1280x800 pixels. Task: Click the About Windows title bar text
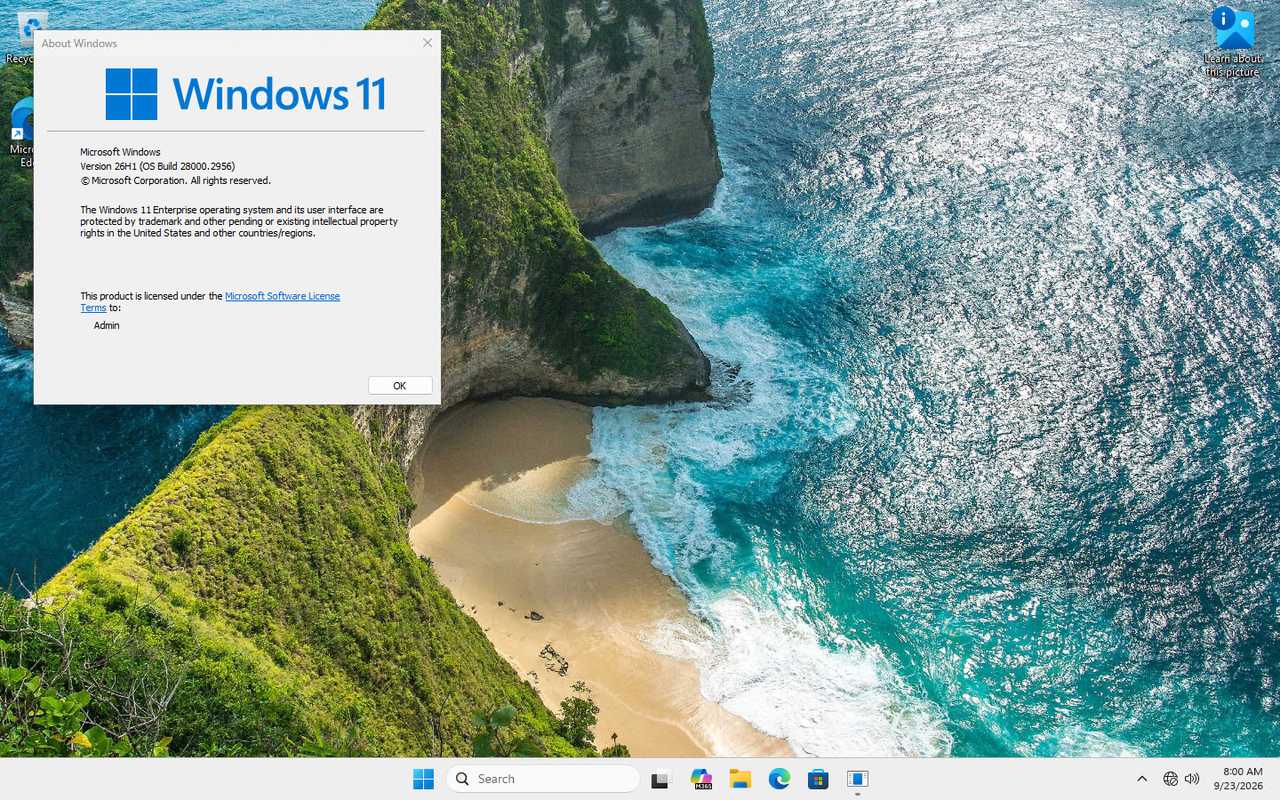click(79, 44)
